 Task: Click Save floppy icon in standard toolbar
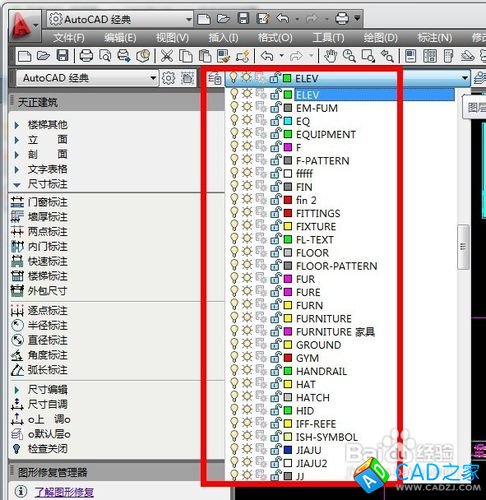click(x=63, y=56)
